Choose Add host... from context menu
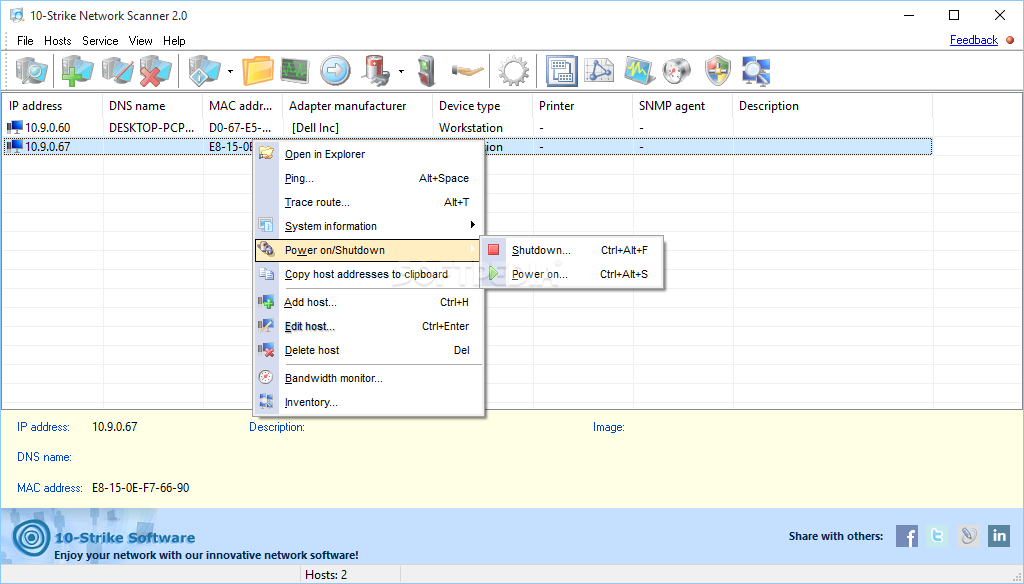1024x584 pixels. coord(369,302)
